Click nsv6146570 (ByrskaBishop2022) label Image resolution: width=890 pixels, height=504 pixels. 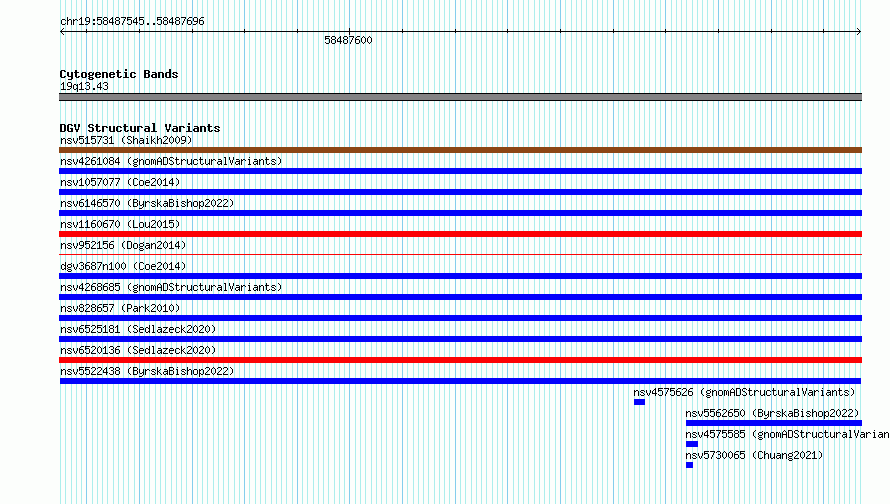(147, 203)
